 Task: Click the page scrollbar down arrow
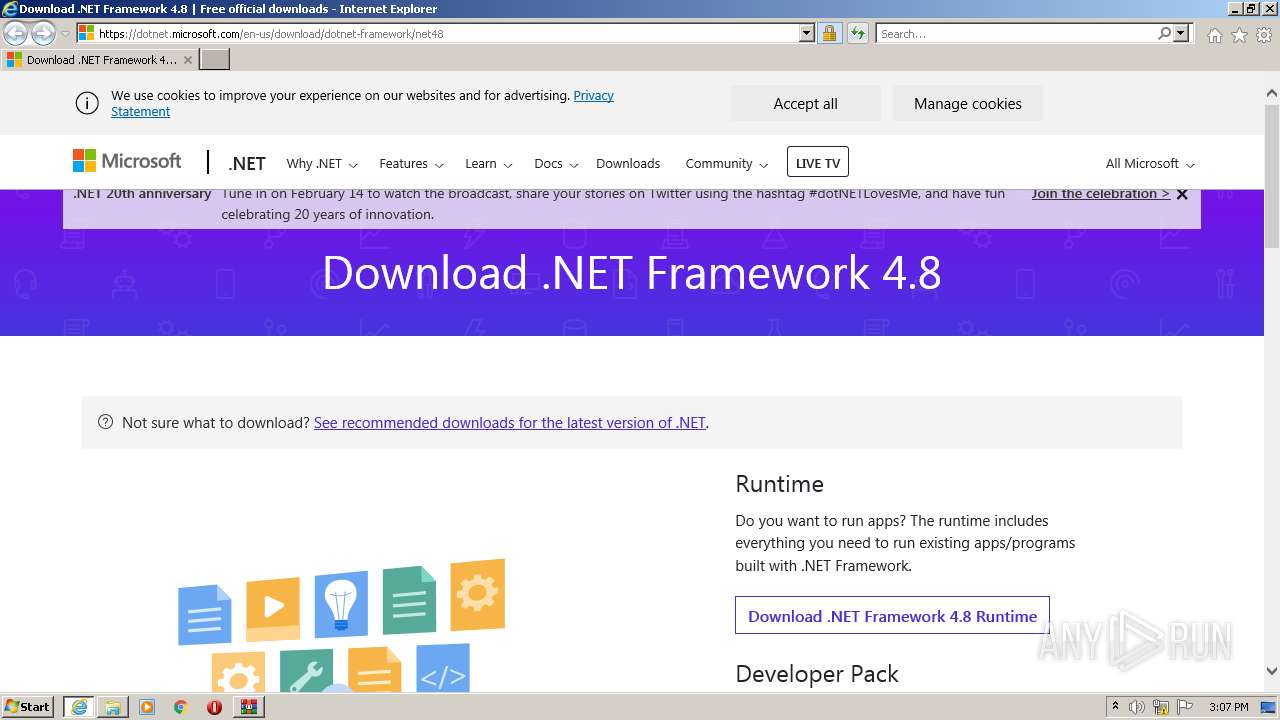(x=1272, y=672)
